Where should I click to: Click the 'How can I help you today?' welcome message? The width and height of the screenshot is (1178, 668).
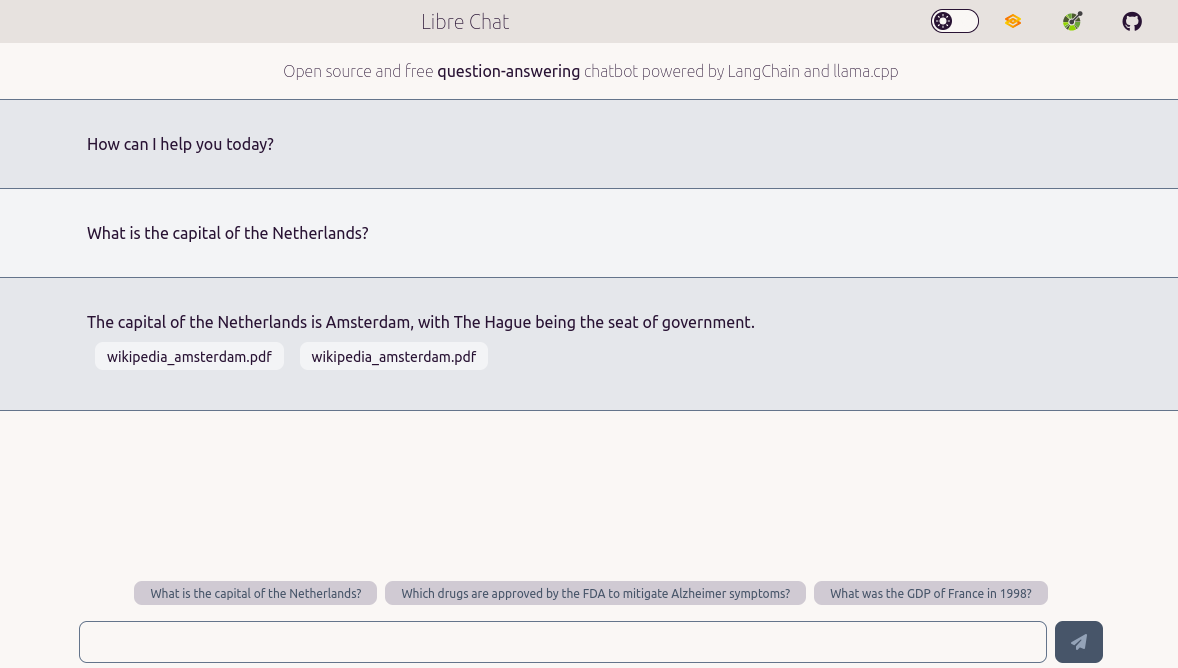[x=180, y=144]
